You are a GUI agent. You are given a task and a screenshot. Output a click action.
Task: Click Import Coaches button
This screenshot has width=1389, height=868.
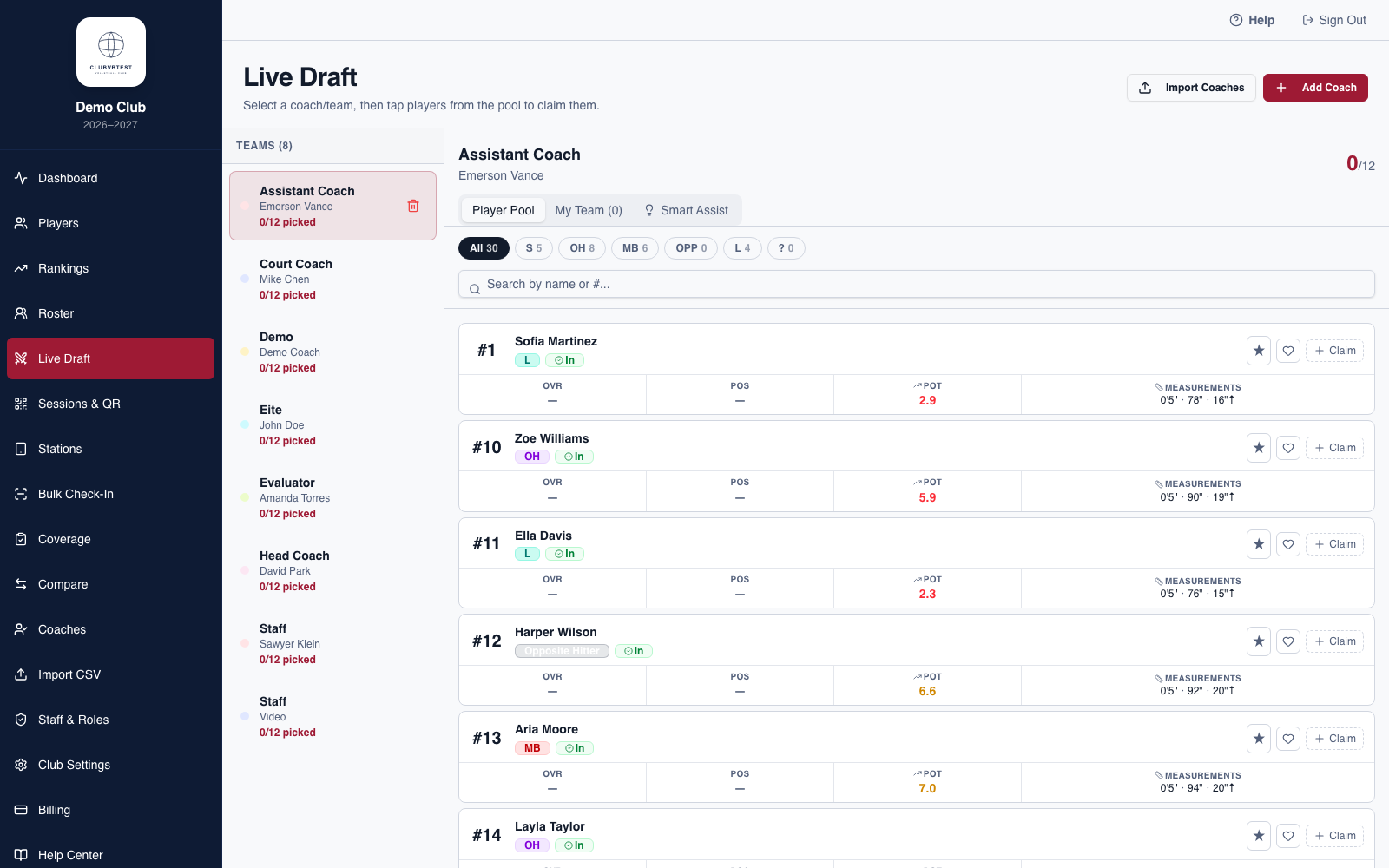click(x=1191, y=88)
